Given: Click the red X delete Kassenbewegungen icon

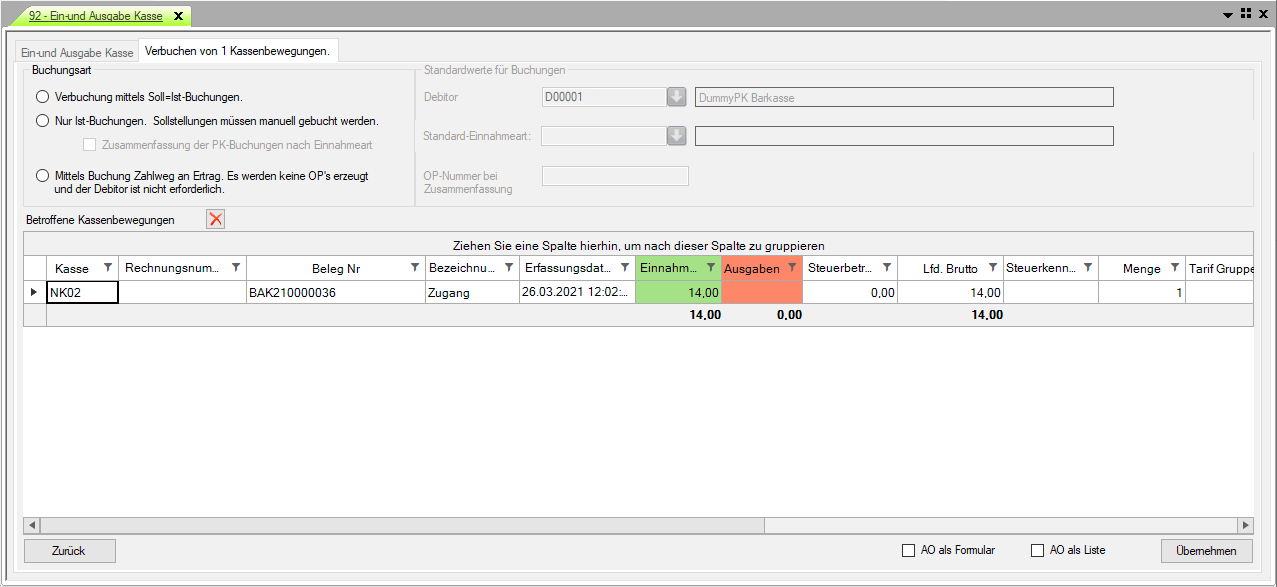Looking at the screenshot, I should [215, 220].
